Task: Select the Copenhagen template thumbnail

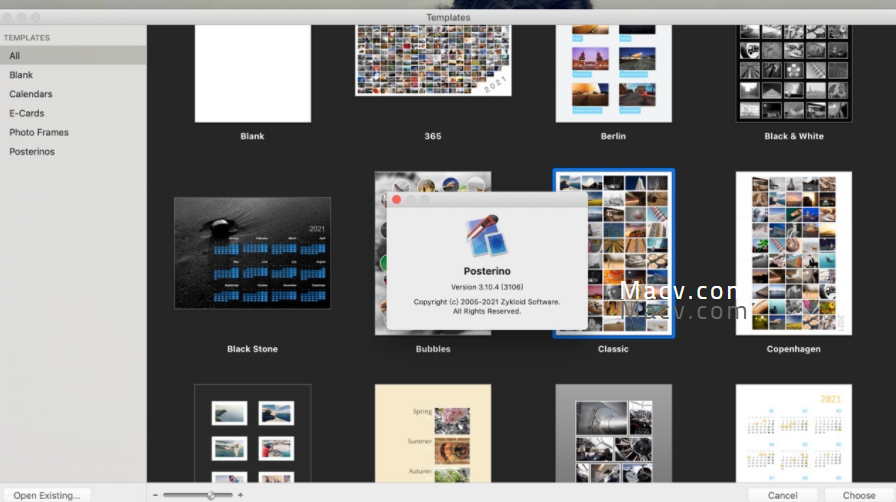Action: [x=794, y=253]
